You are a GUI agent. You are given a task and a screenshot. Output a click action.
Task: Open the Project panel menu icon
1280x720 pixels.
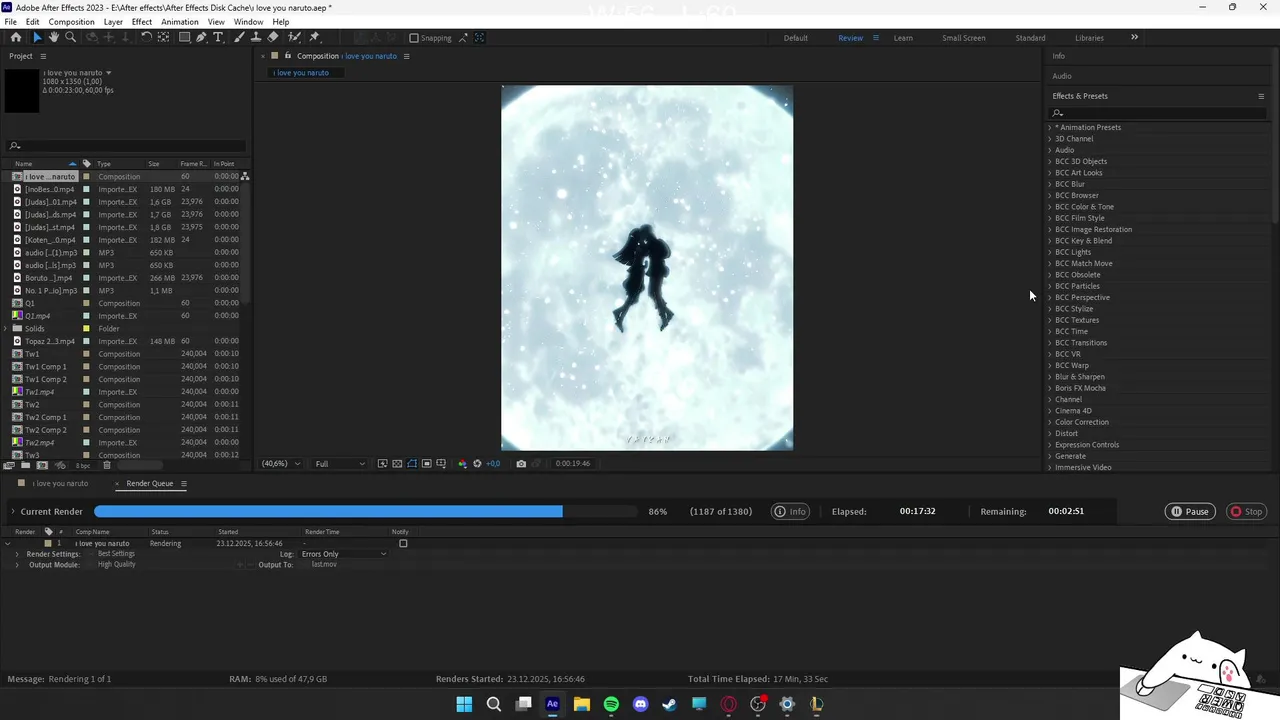[43, 56]
